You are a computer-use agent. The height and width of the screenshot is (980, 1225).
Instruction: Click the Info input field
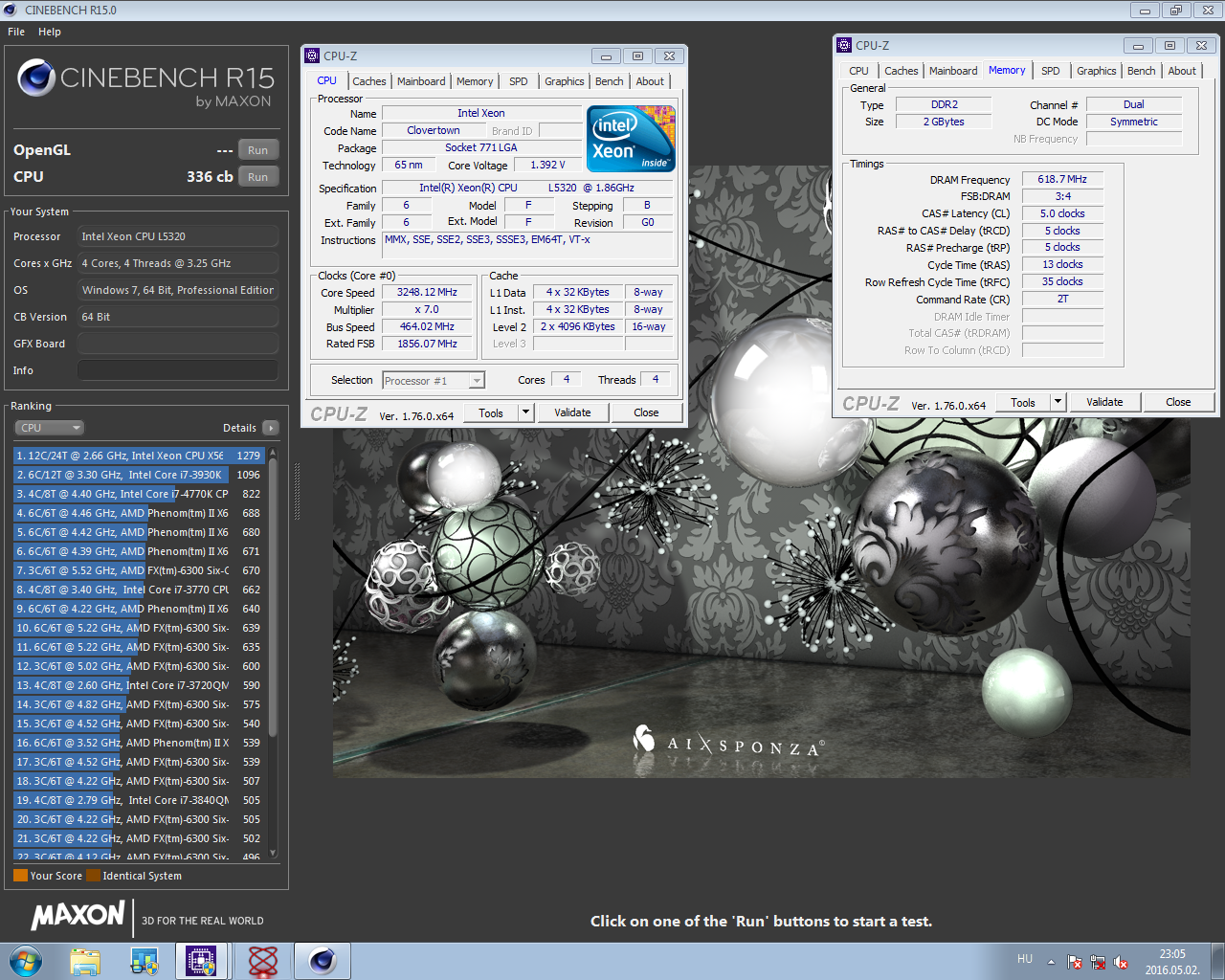coord(178,370)
